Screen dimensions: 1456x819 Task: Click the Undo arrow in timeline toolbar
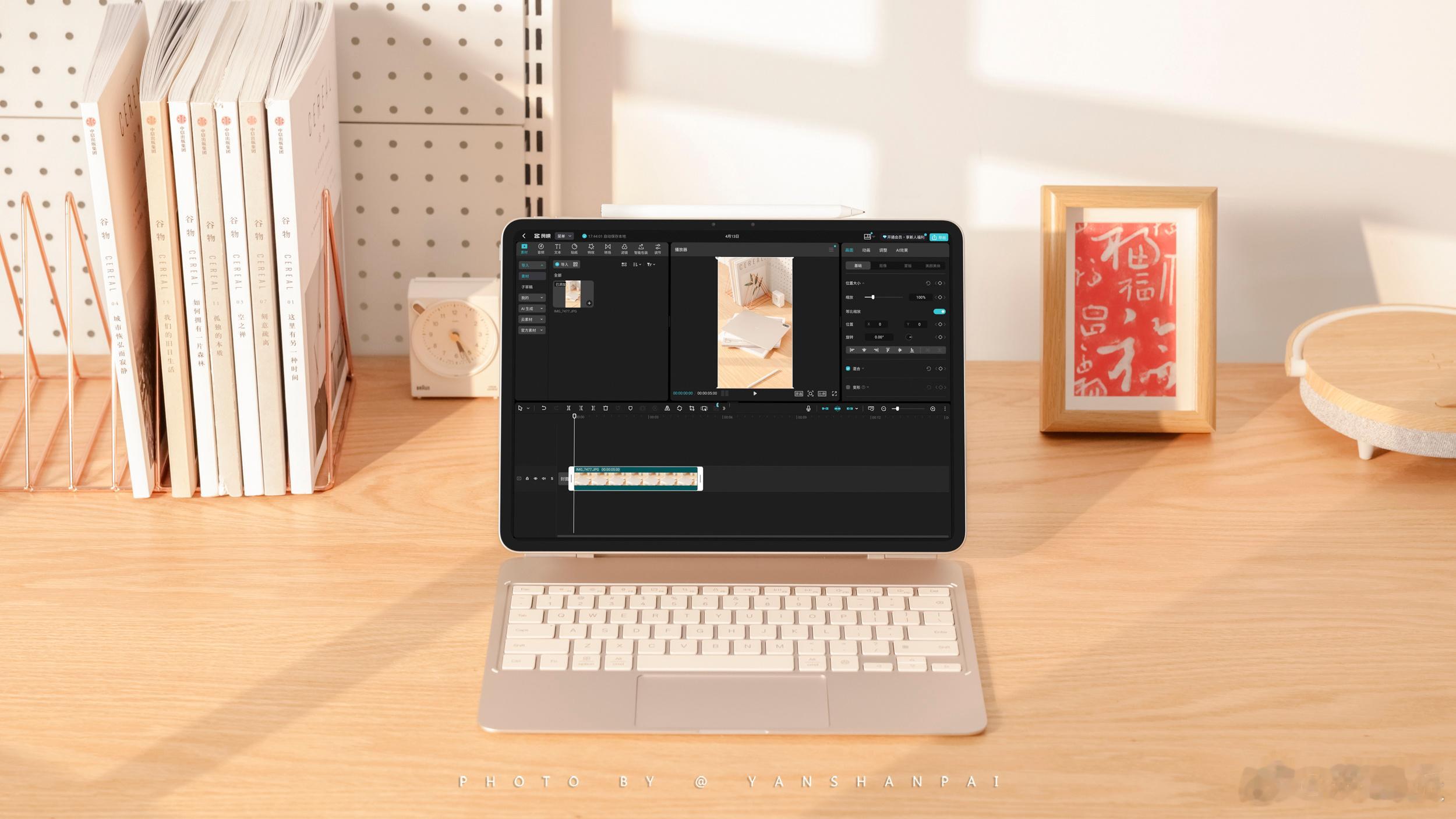tap(543, 408)
